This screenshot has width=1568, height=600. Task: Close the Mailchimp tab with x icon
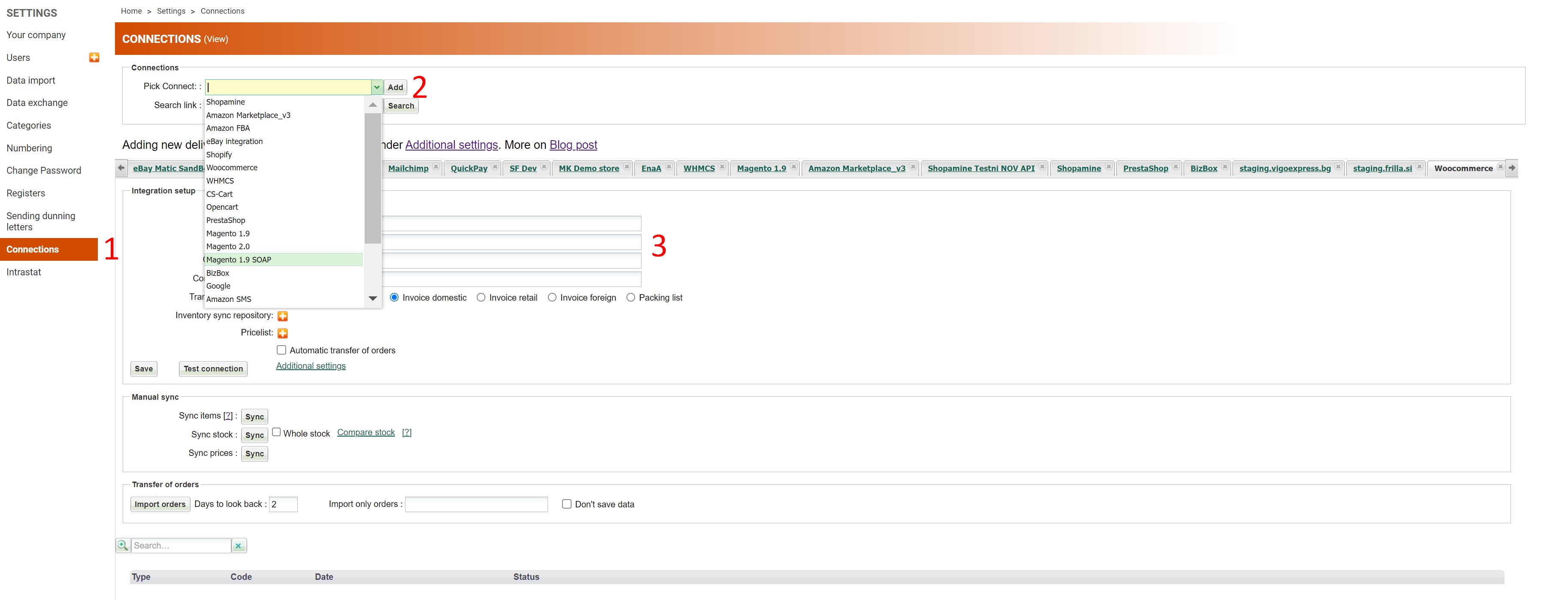(436, 167)
